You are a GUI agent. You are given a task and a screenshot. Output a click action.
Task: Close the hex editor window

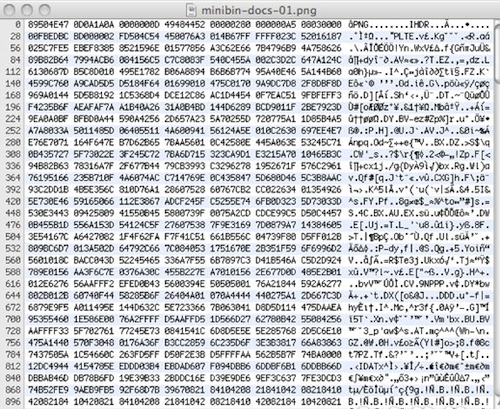(9, 10)
